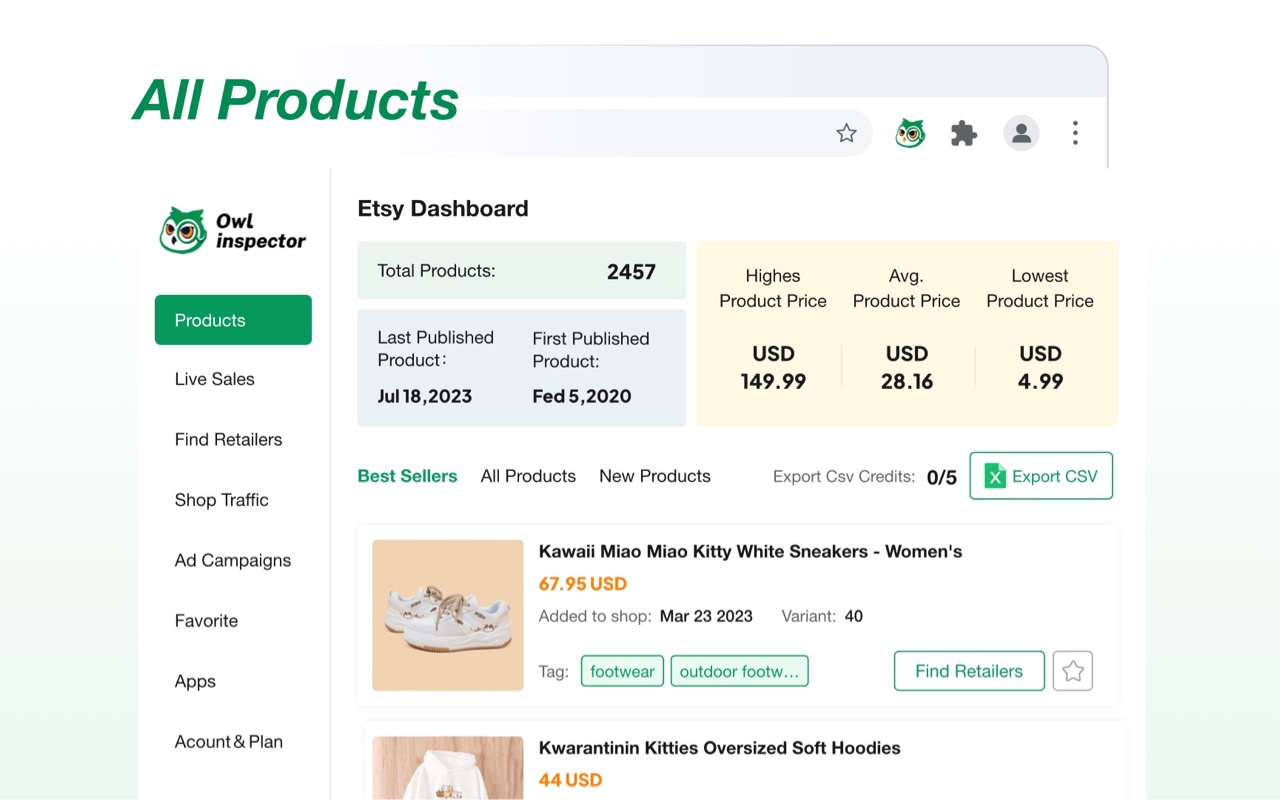
Task: Open the browser three-dot menu
Action: pyautogui.click(x=1075, y=133)
